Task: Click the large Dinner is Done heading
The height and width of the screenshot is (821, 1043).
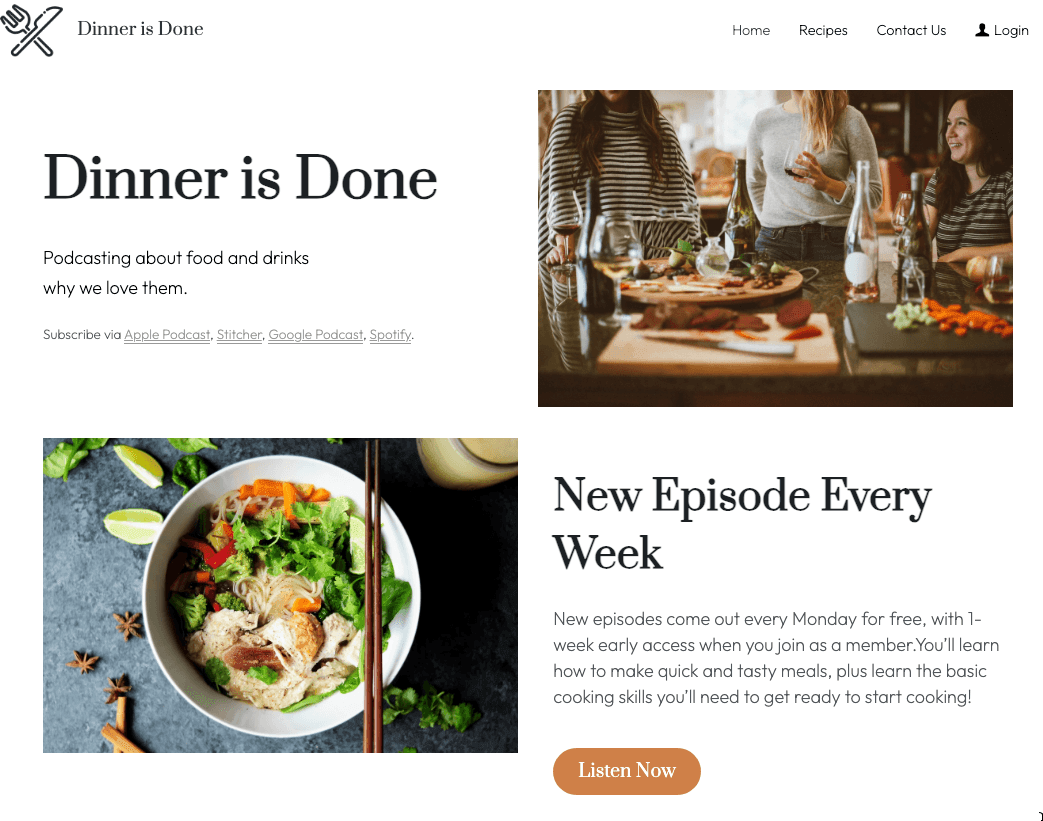Action: point(240,178)
